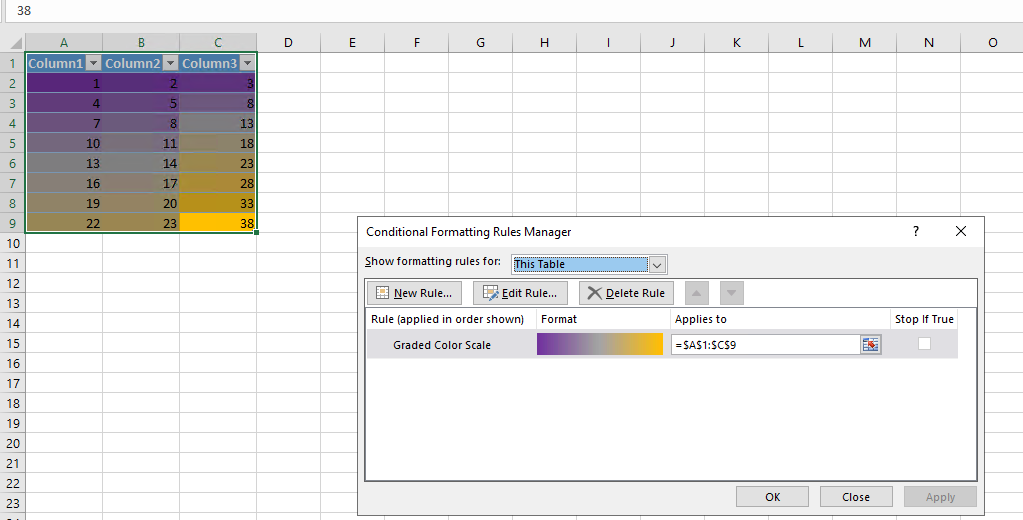
Task: Click the Stop If True column header
Action: 924,319
